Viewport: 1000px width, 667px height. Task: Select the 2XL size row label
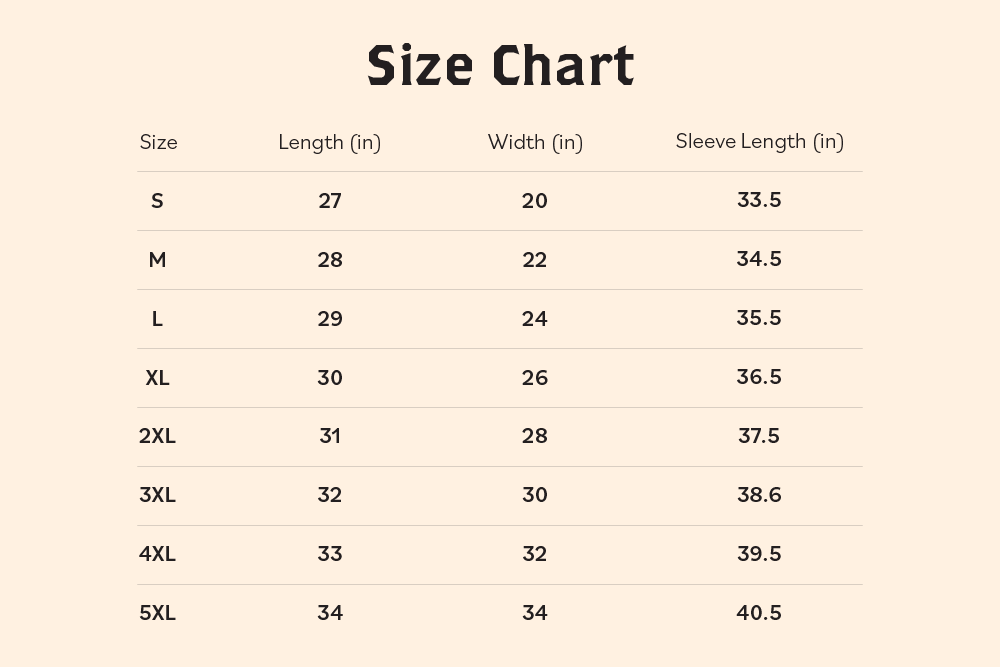[x=157, y=436]
